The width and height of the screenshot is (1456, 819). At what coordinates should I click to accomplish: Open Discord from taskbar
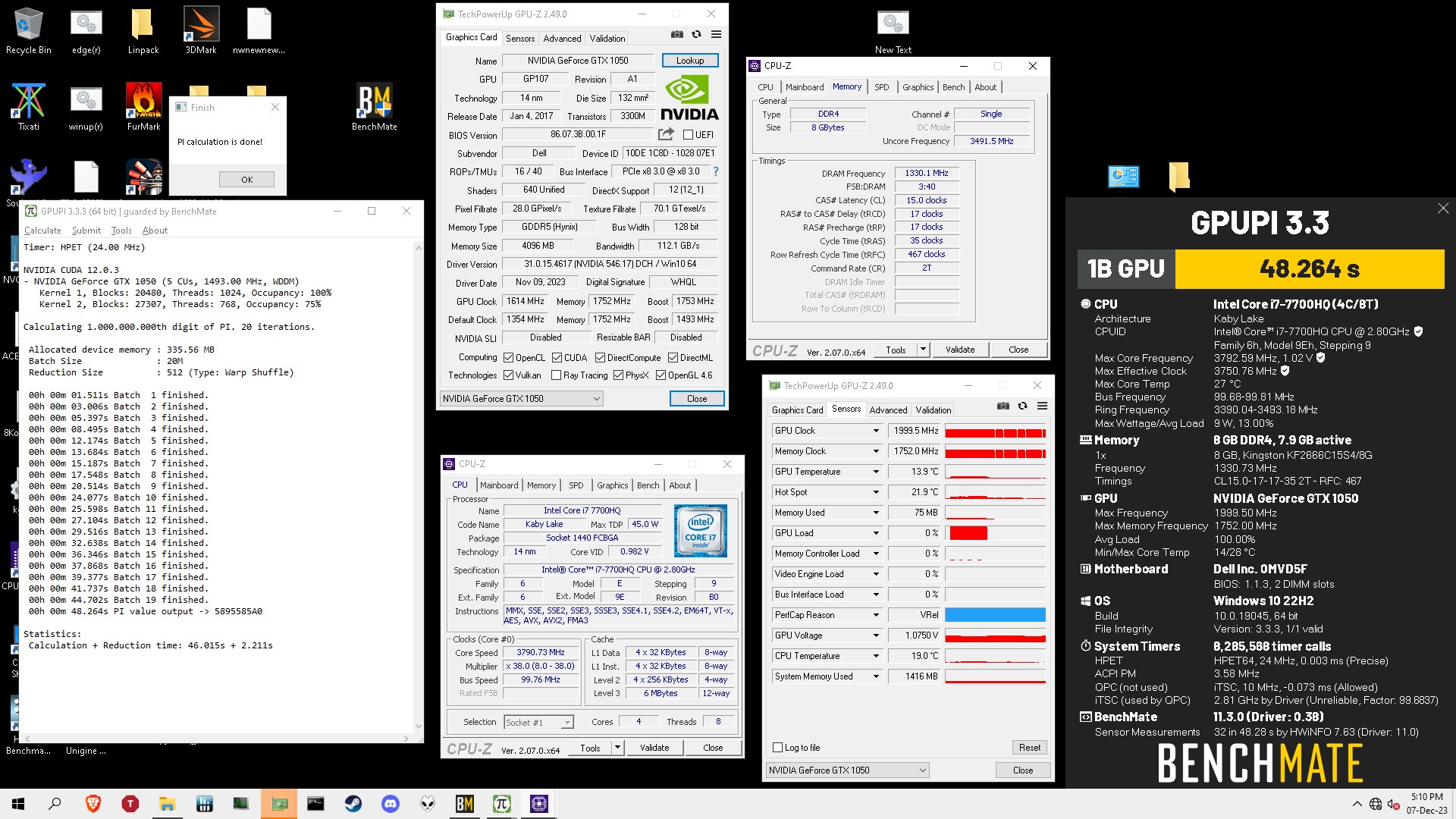[x=390, y=804]
